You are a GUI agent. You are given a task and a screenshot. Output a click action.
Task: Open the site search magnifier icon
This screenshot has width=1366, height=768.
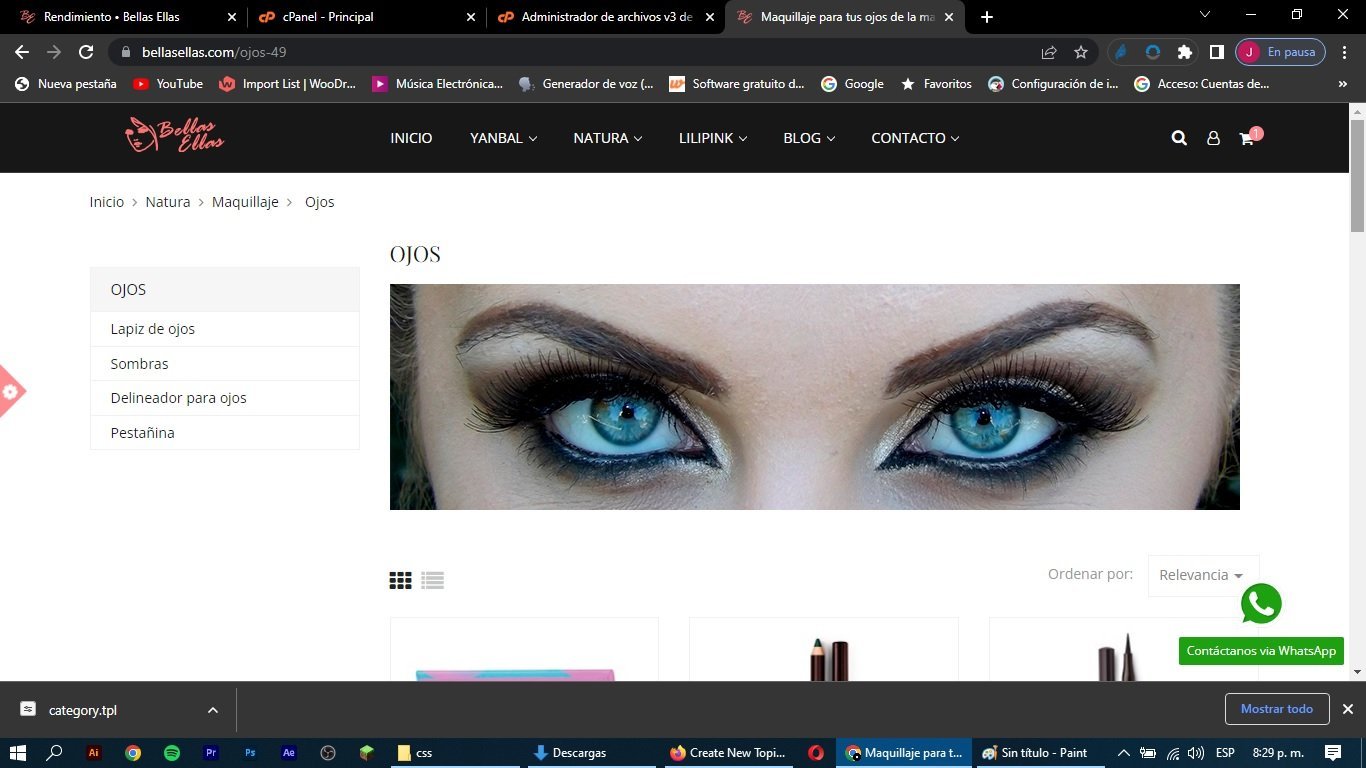click(x=1179, y=138)
